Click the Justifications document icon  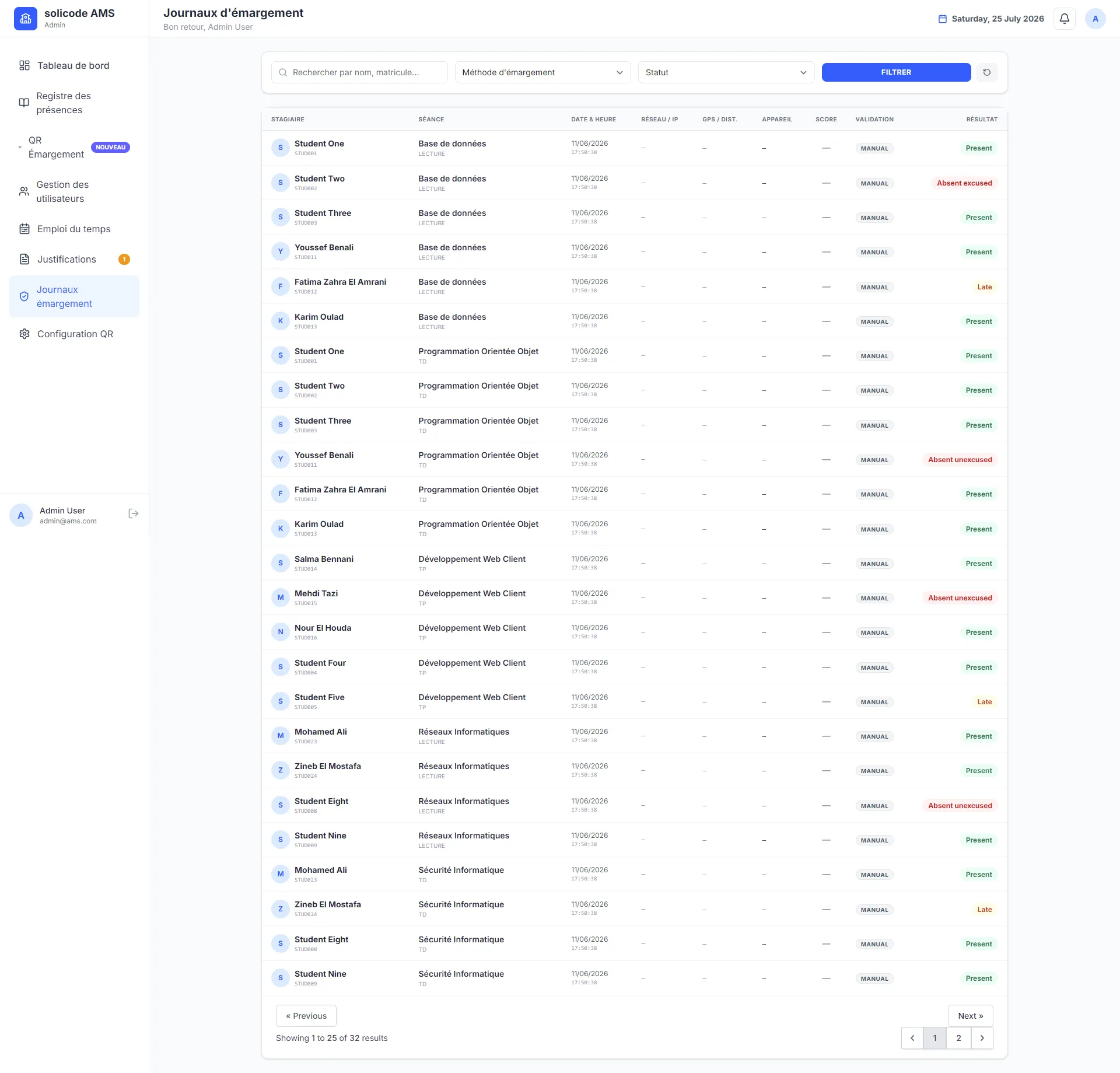coord(24,259)
